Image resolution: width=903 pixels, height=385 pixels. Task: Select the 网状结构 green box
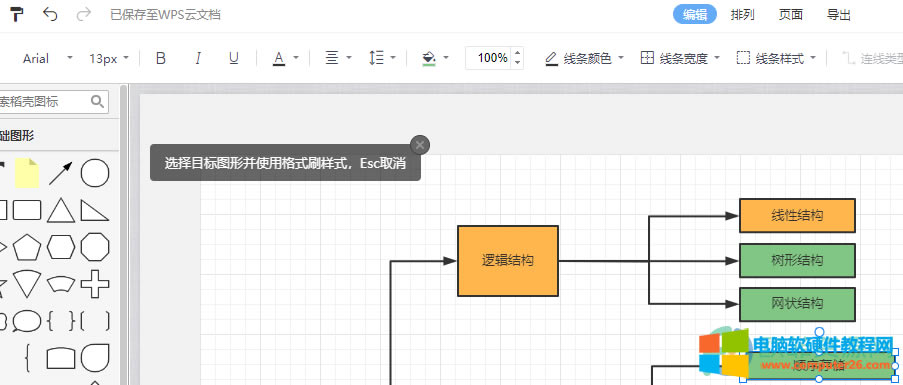797,304
